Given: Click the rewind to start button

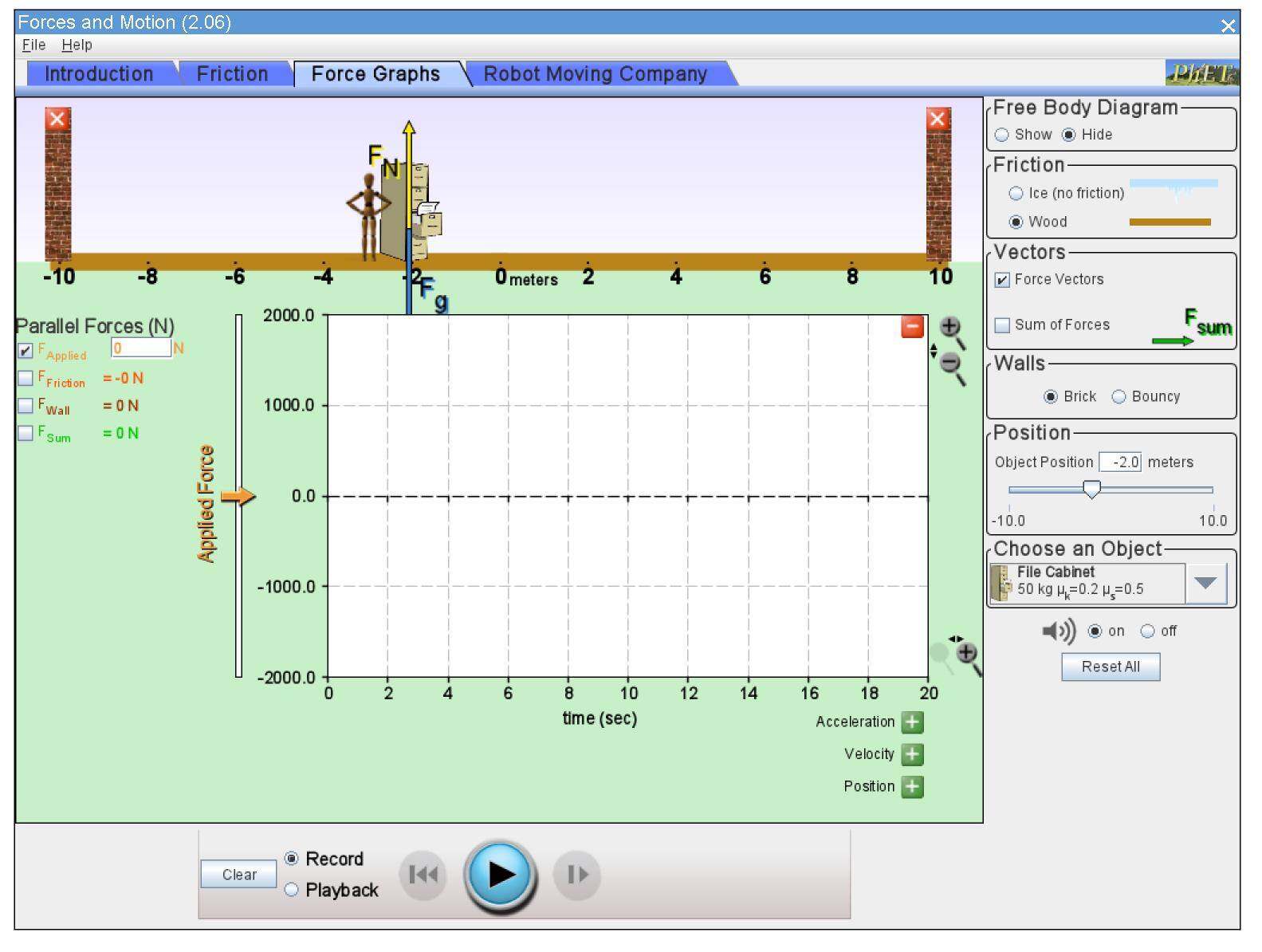Looking at the screenshot, I should (423, 875).
